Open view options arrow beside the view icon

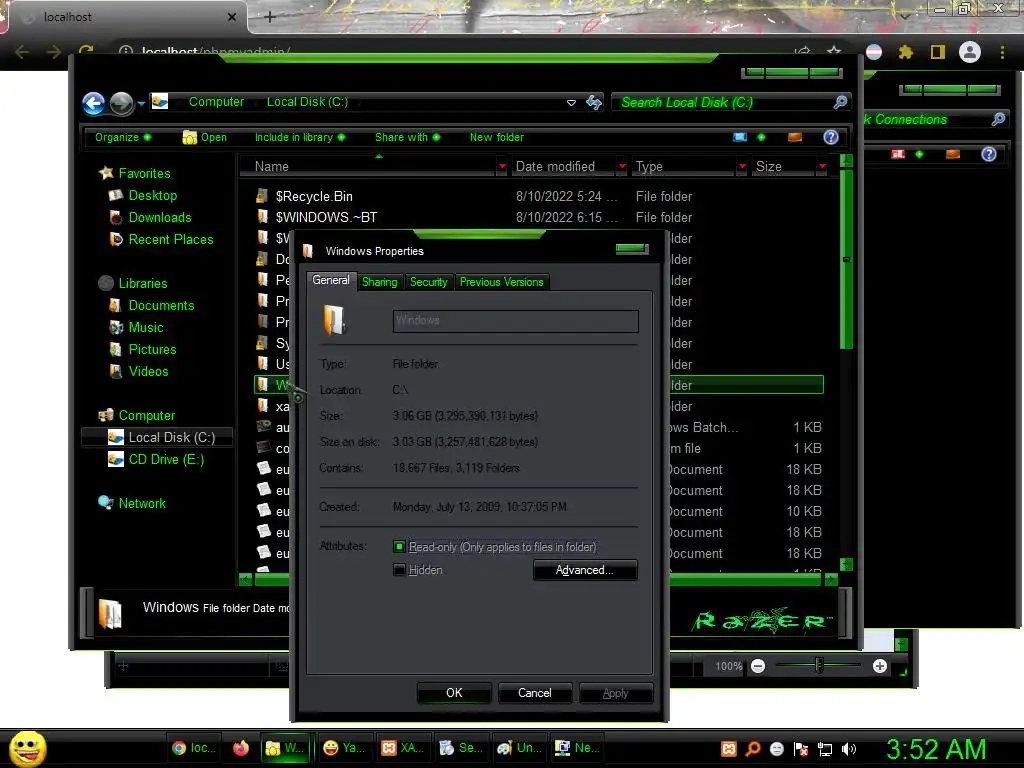(x=761, y=137)
